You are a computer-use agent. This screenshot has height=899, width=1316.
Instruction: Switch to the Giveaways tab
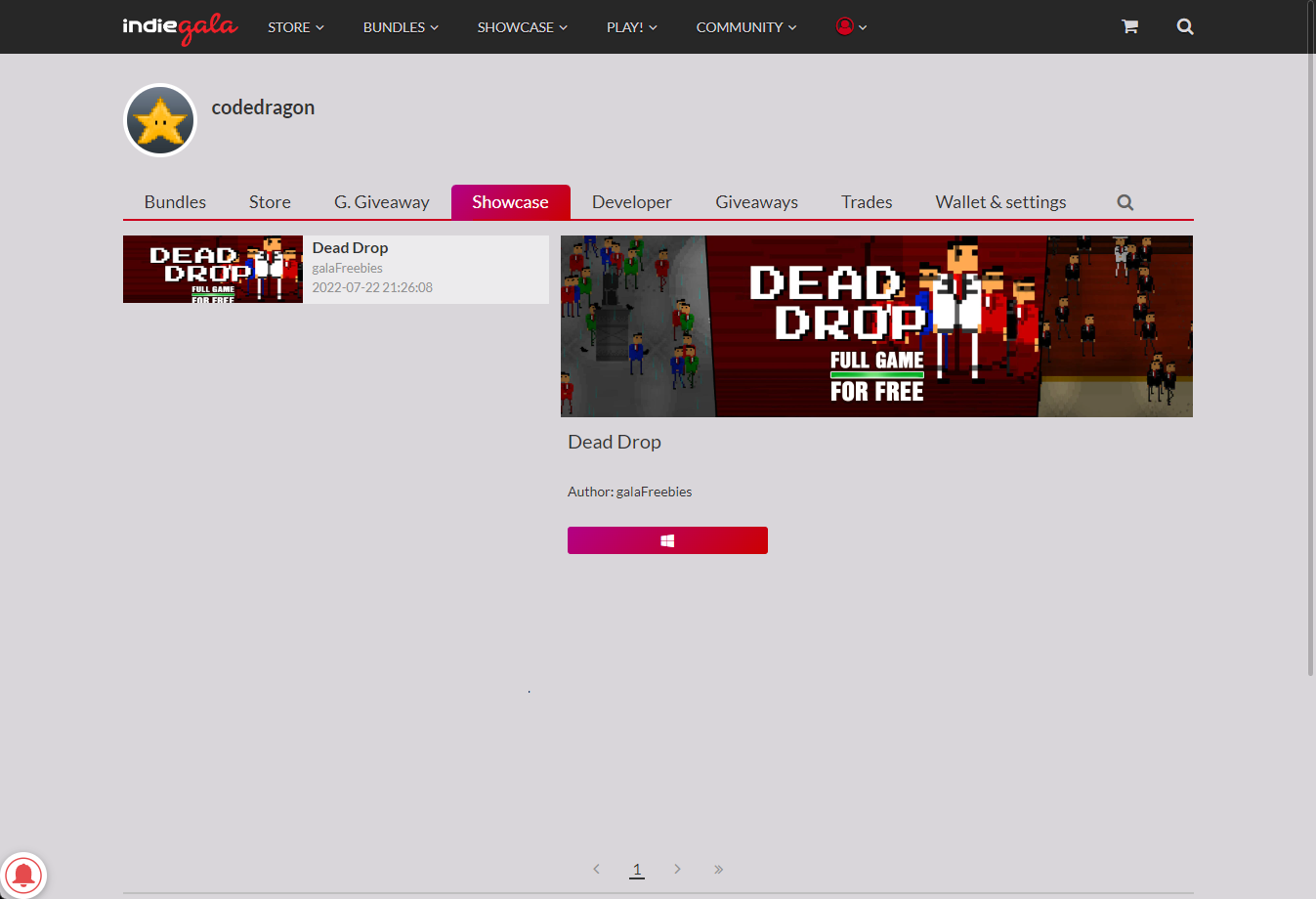point(757,202)
